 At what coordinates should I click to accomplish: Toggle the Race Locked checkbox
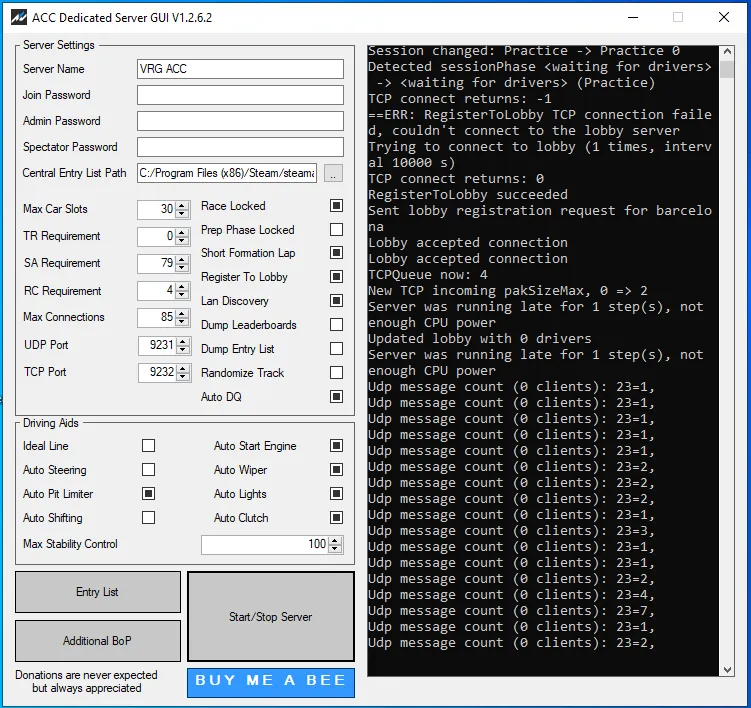coord(337,206)
